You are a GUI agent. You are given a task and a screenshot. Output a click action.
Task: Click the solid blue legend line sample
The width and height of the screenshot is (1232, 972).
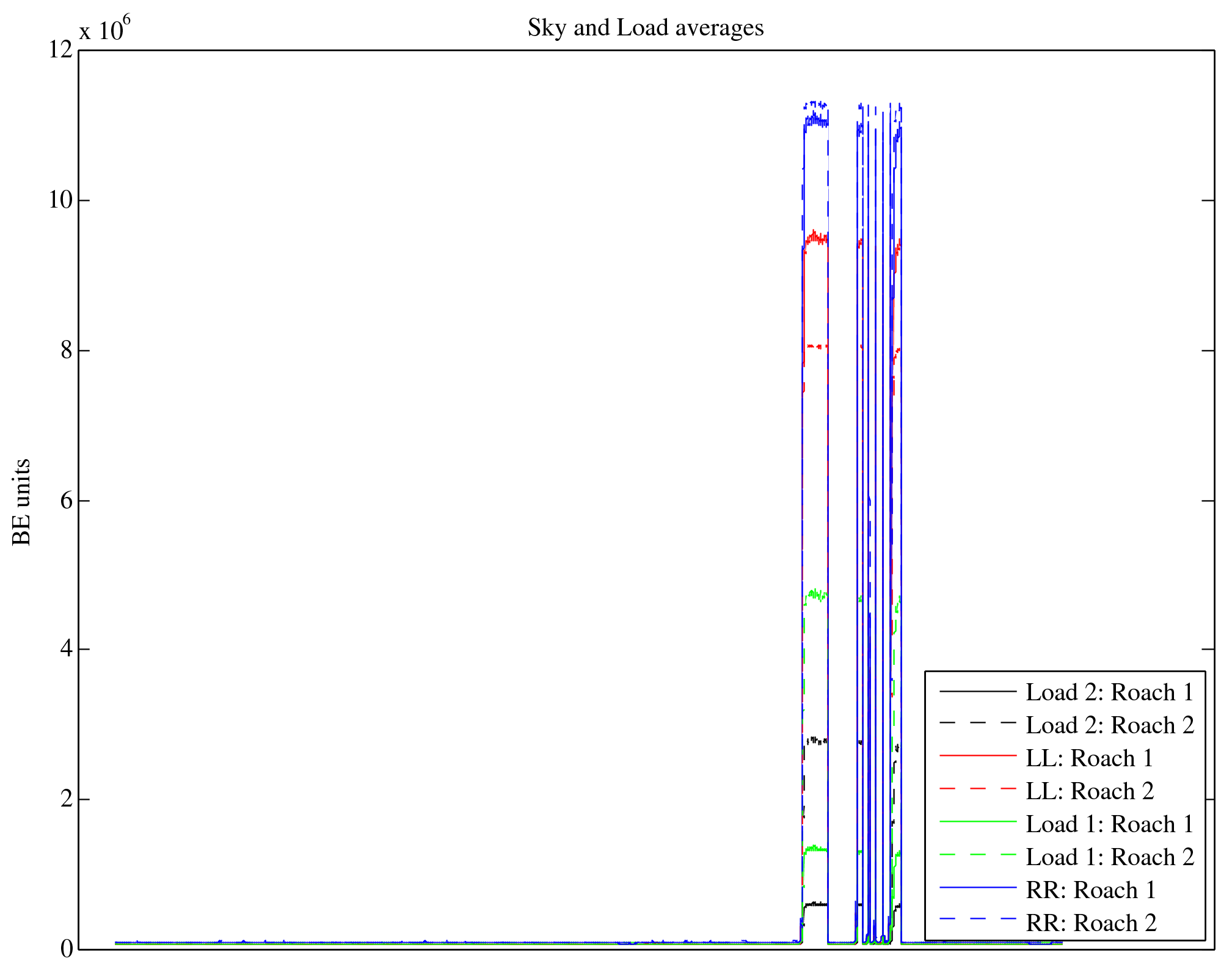[x=977, y=887]
